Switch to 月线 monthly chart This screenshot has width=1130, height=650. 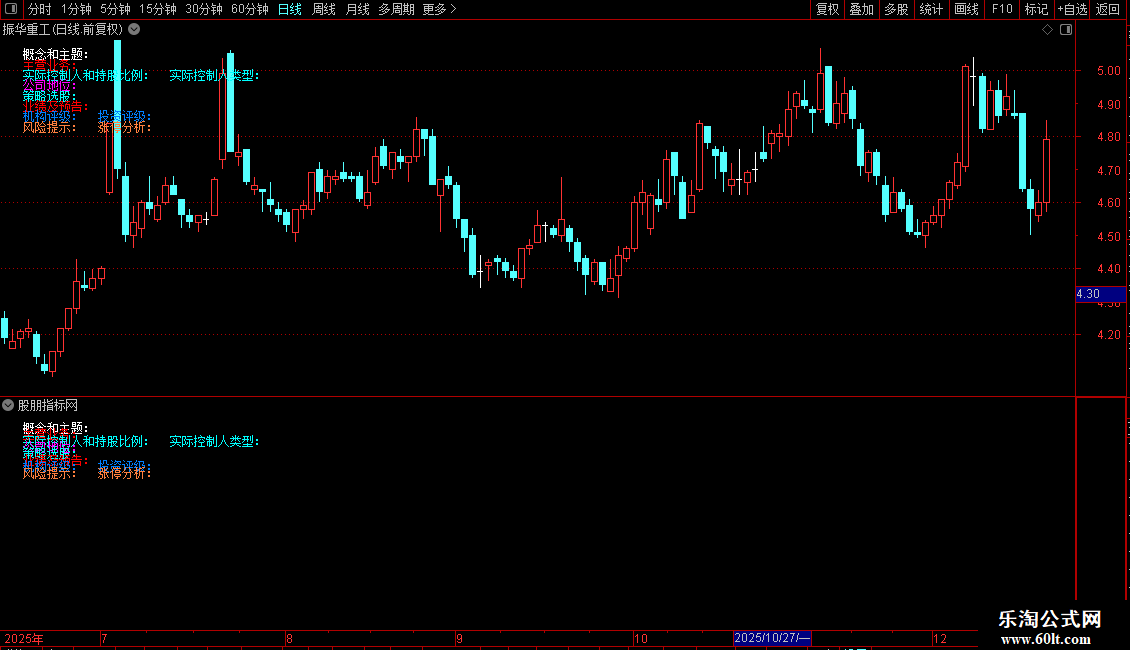click(x=357, y=9)
